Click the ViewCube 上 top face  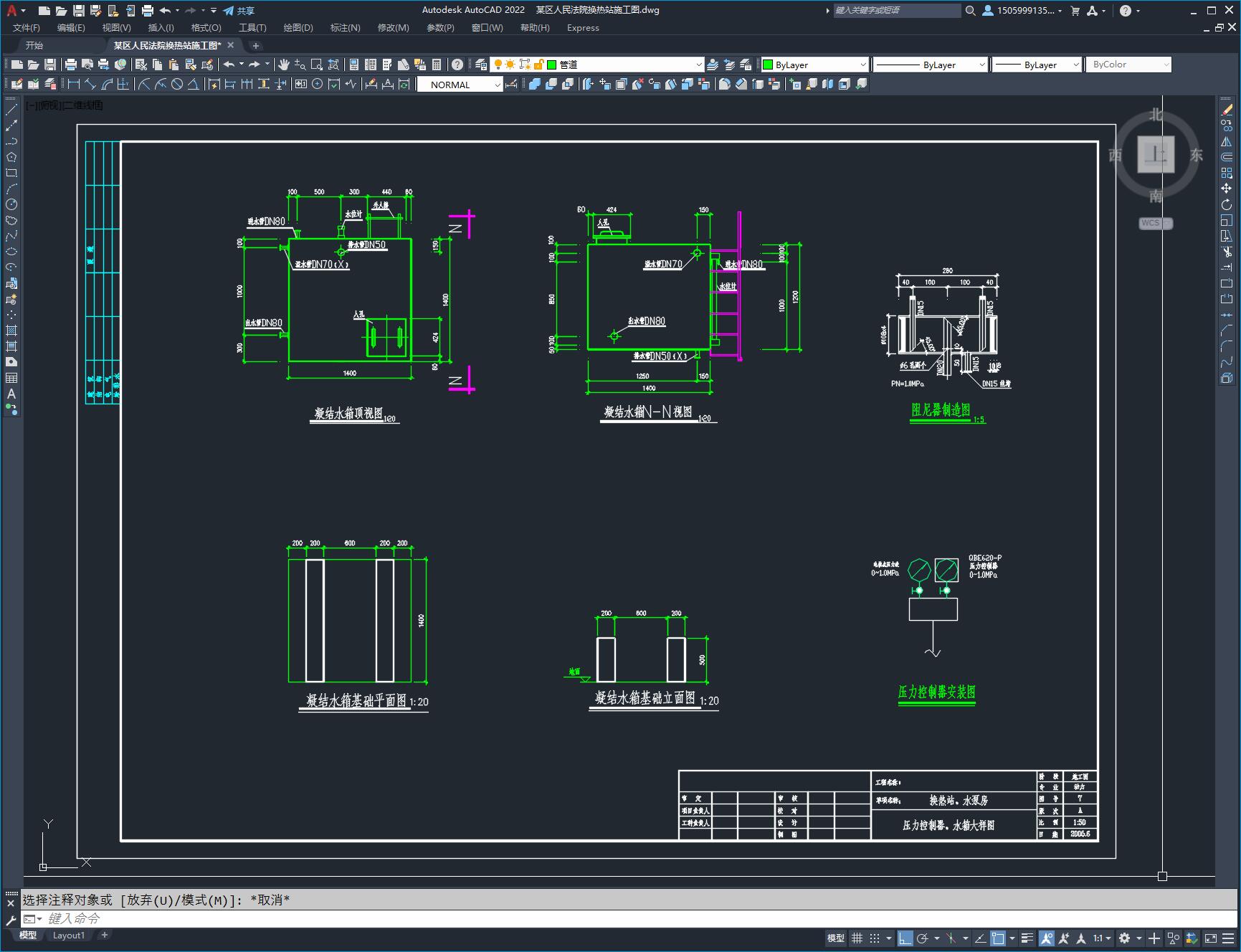tap(1156, 154)
